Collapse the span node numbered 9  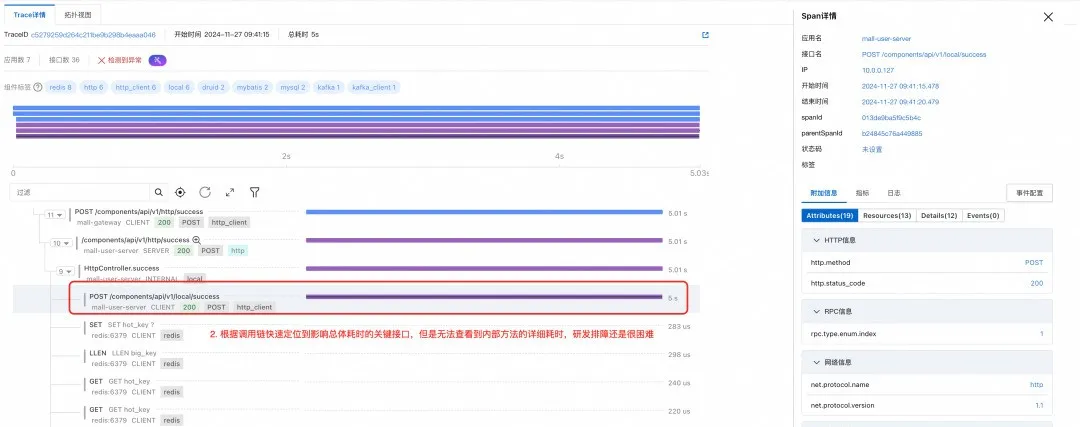tap(65, 271)
